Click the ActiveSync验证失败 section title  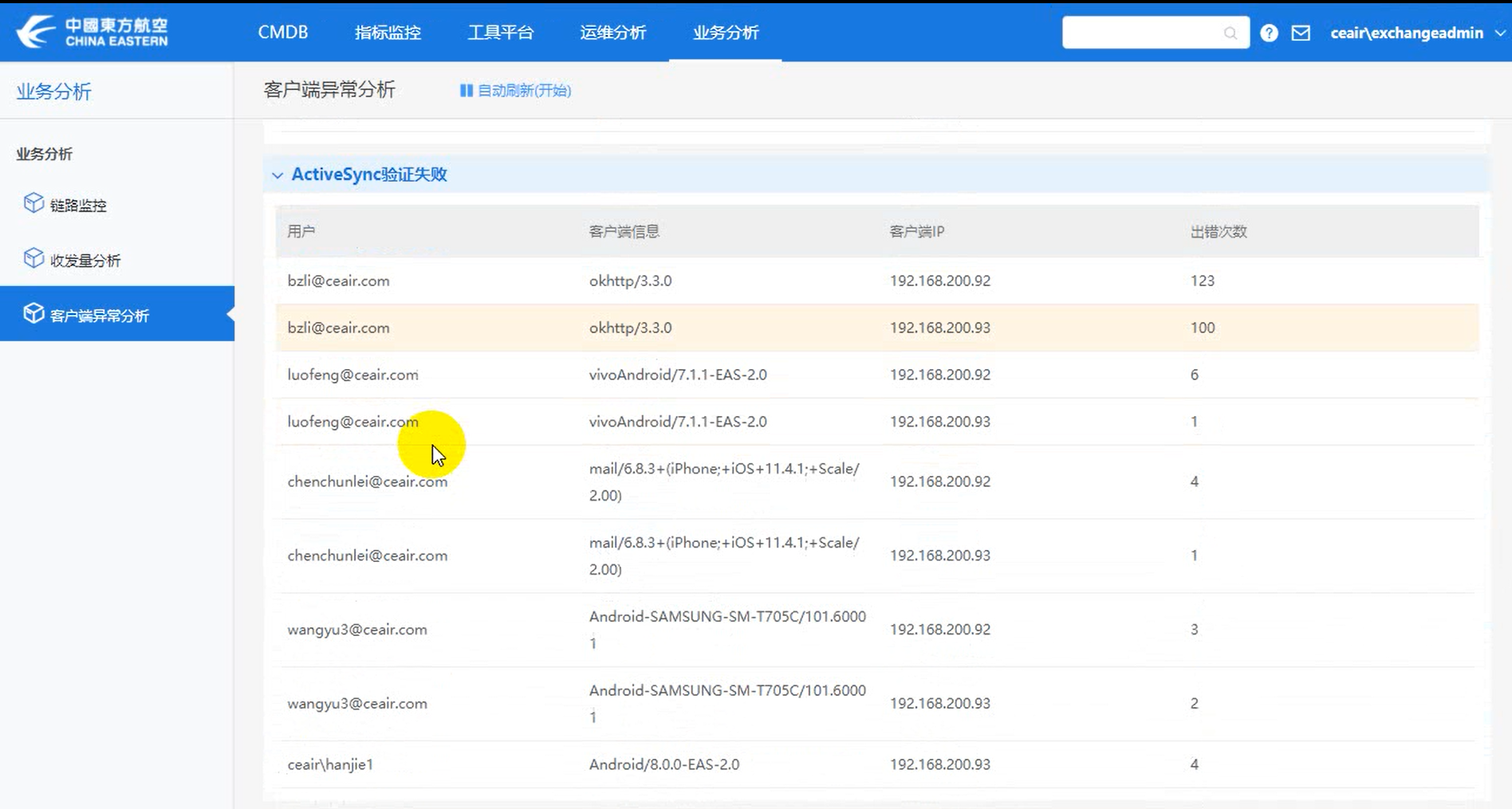tap(369, 175)
